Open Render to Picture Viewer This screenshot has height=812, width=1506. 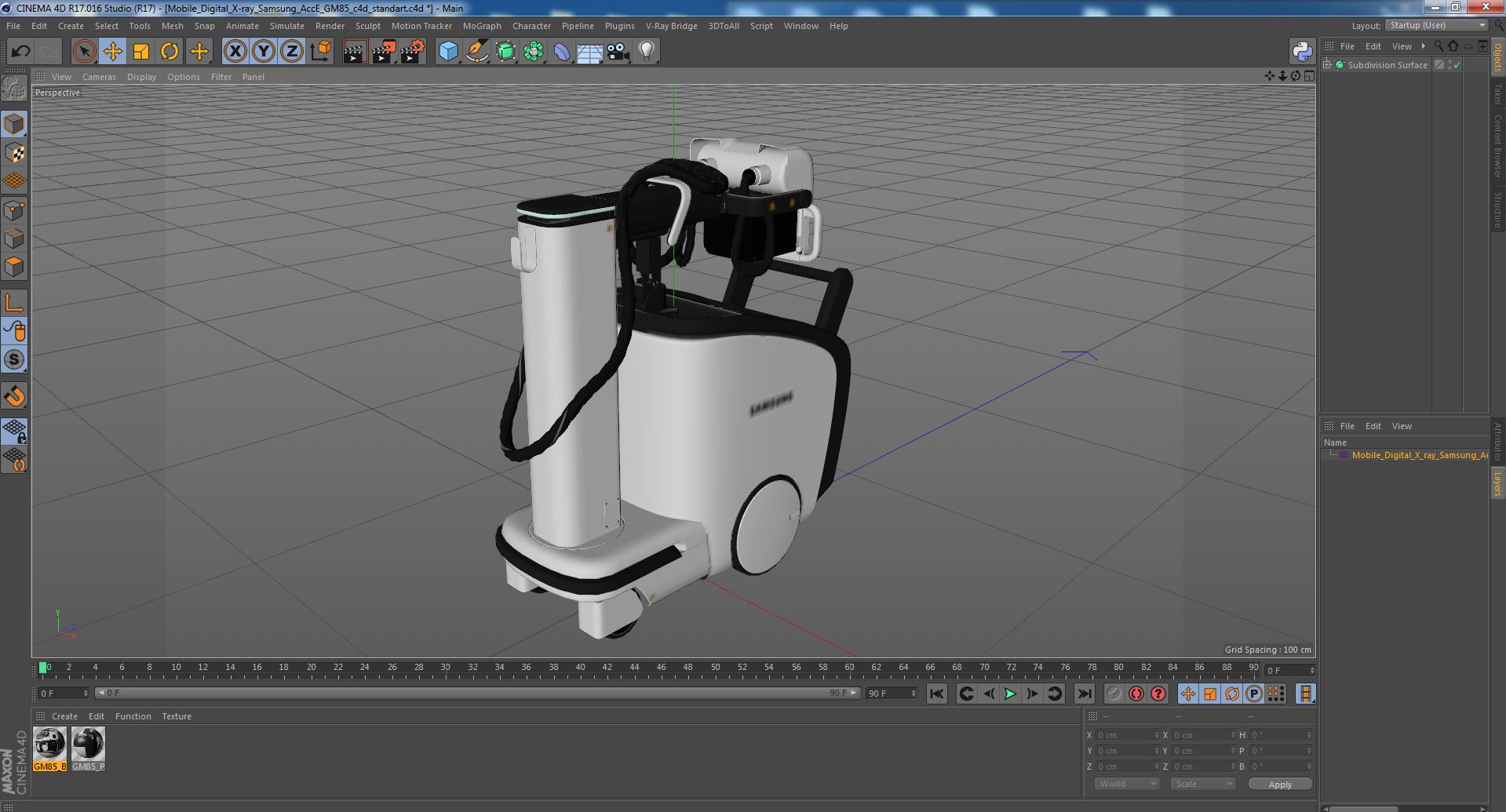click(384, 52)
